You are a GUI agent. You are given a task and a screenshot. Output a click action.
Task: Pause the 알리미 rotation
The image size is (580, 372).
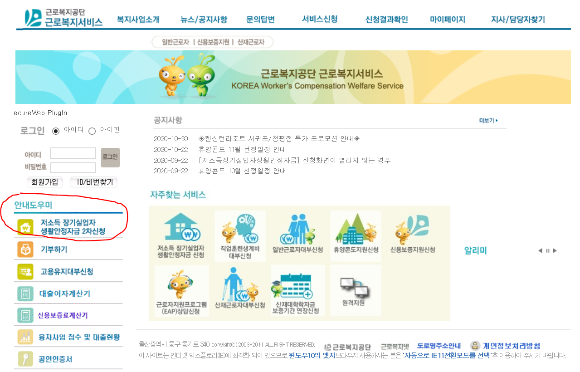pos(547,251)
